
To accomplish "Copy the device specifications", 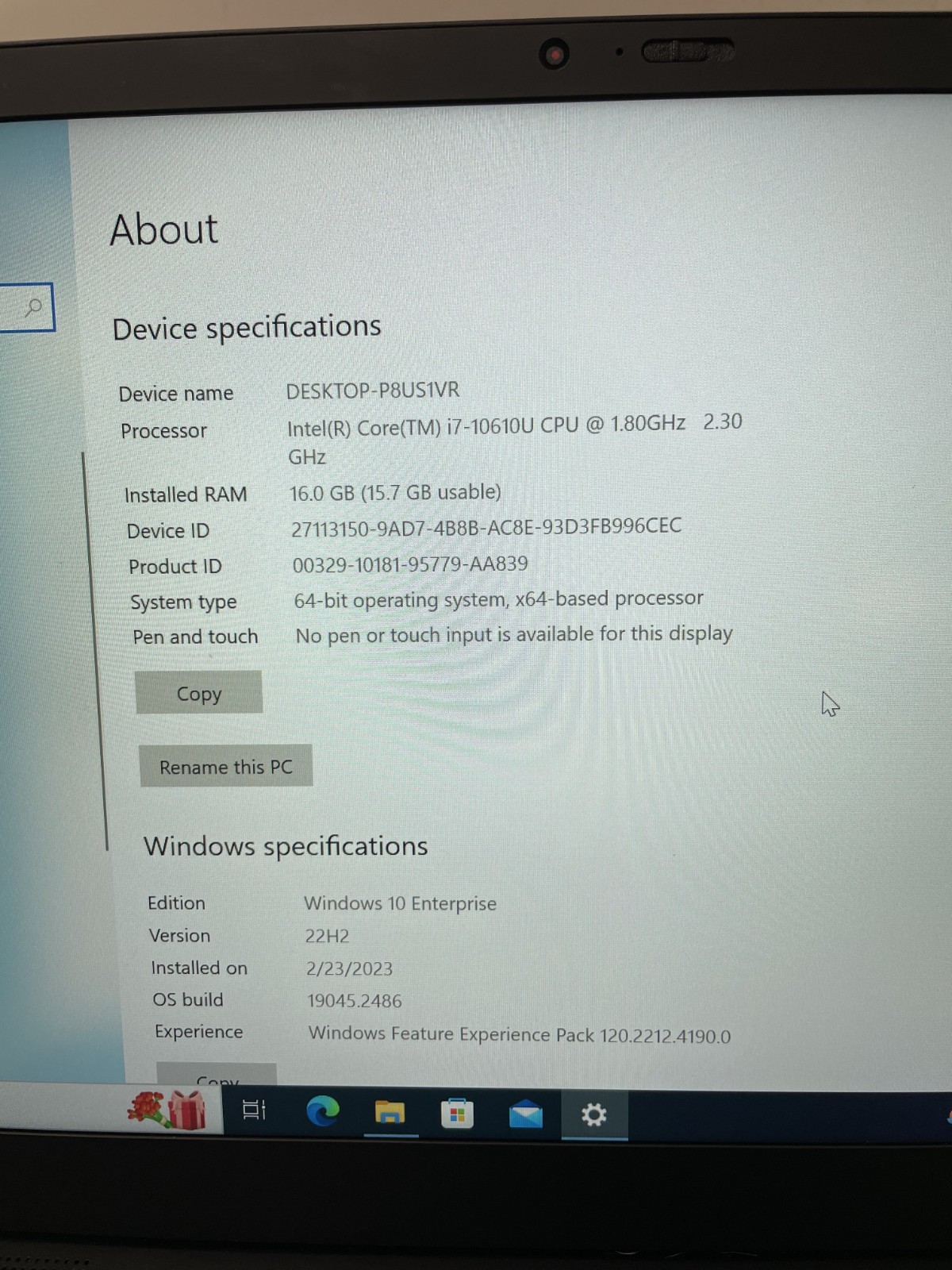I will tap(198, 693).
